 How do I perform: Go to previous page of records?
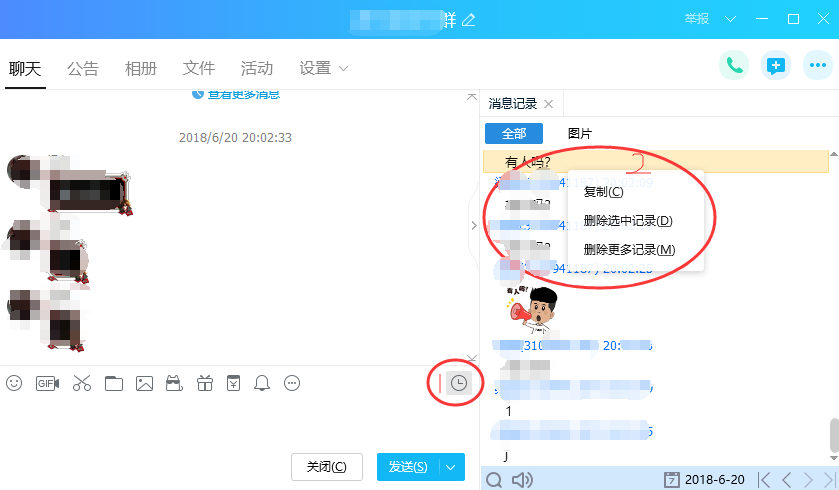pos(787,480)
